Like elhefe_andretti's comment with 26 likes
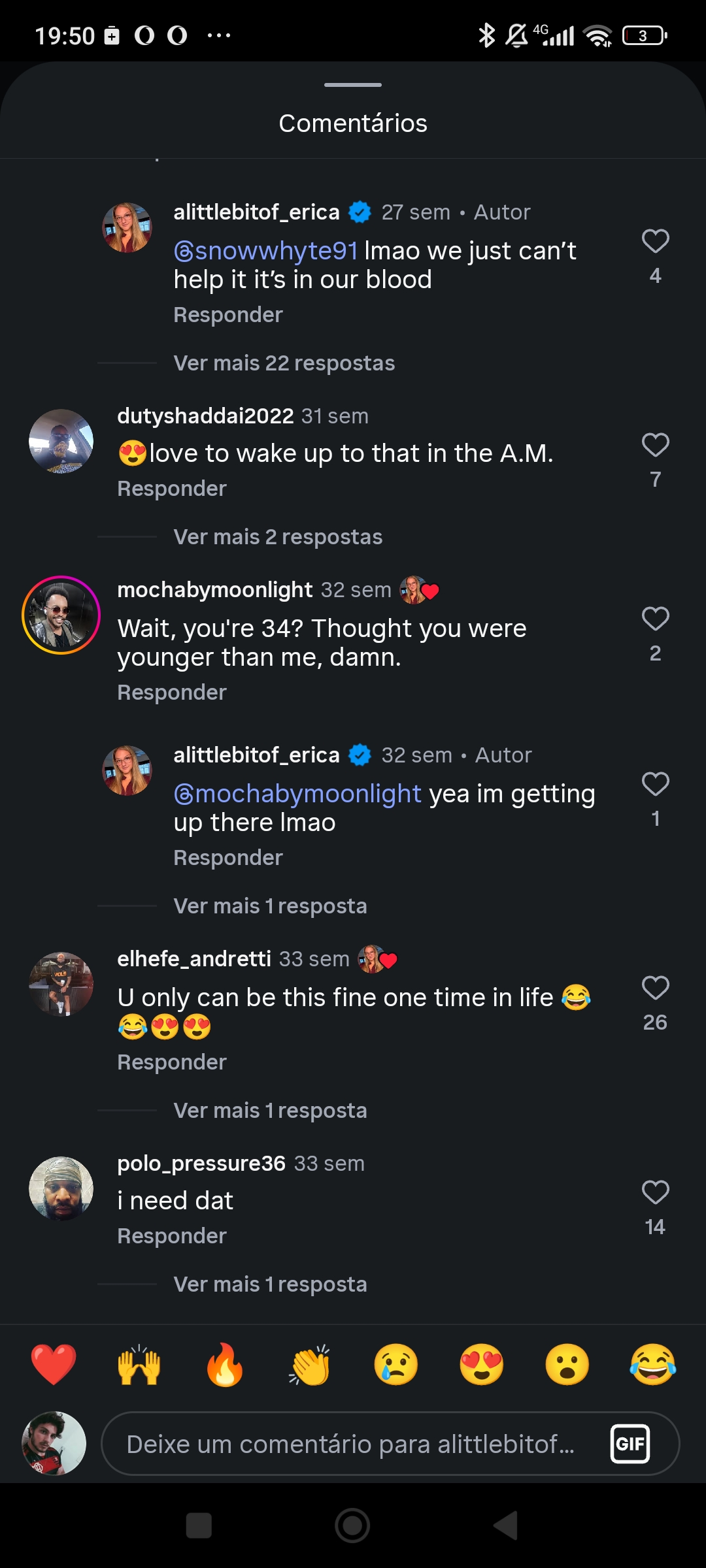This screenshot has height=1568, width=706. click(655, 988)
